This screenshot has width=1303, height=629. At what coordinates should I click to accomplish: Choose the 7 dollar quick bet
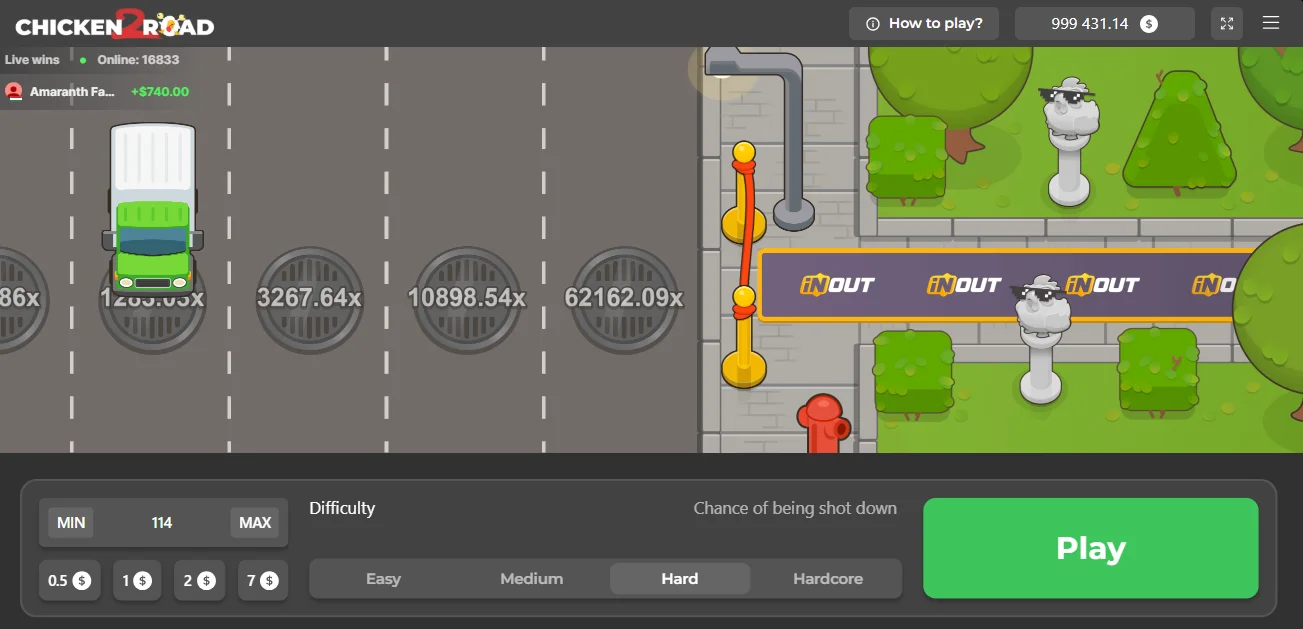point(263,580)
